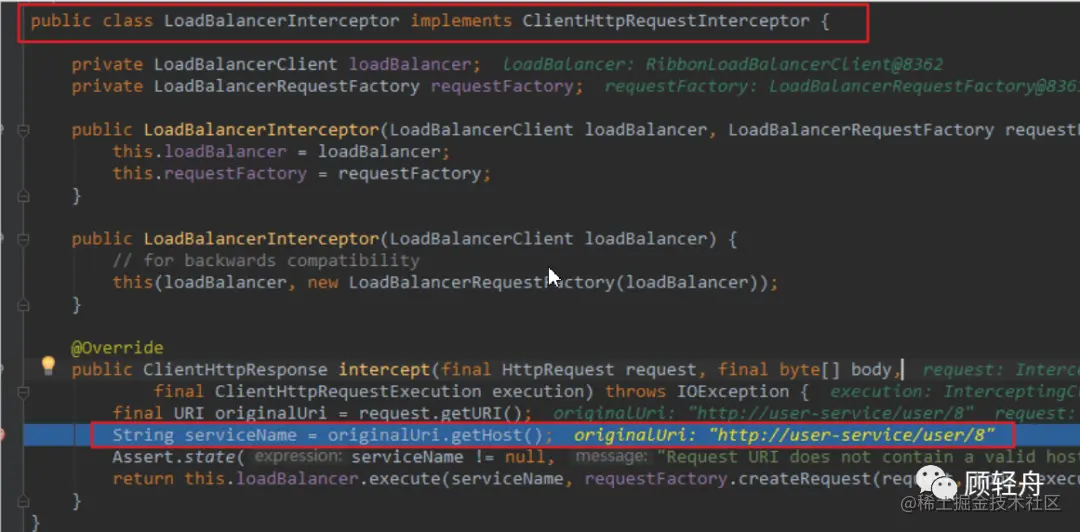Click ClientHttpRequestExecution parameter type
The height and width of the screenshot is (532, 1080).
tap(348, 392)
